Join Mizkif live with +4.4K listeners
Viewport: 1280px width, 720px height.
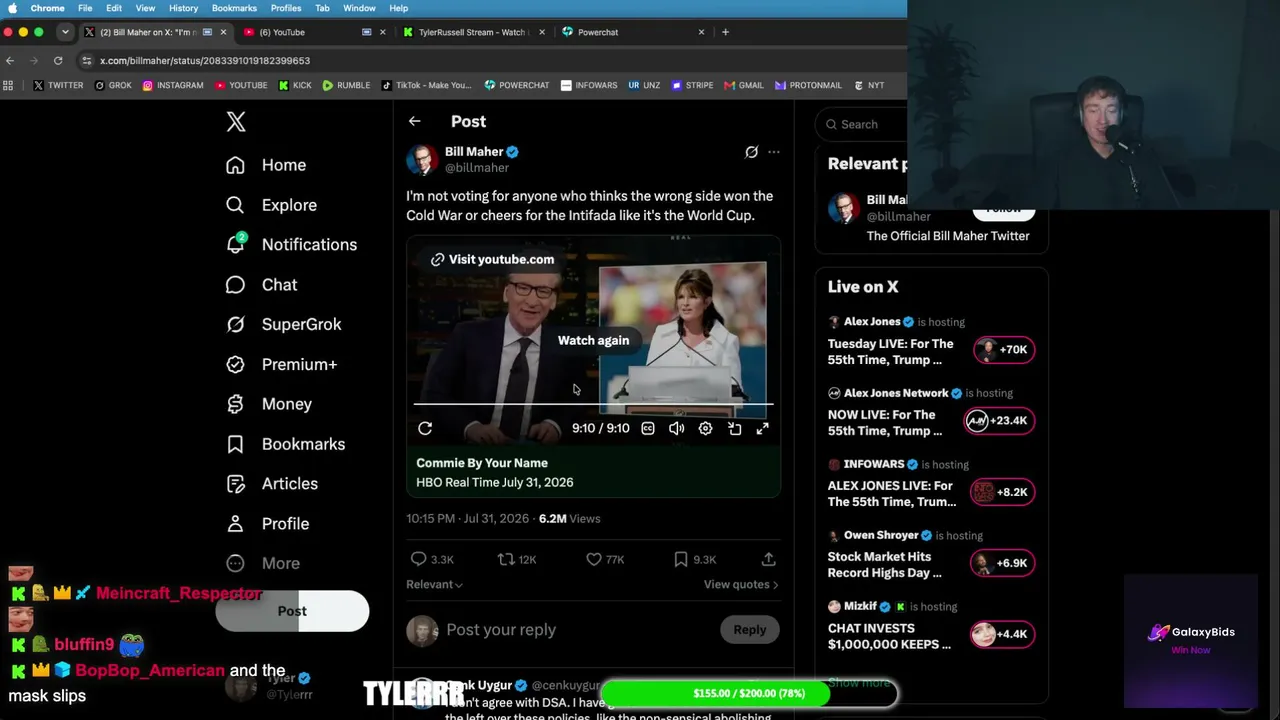point(1004,634)
